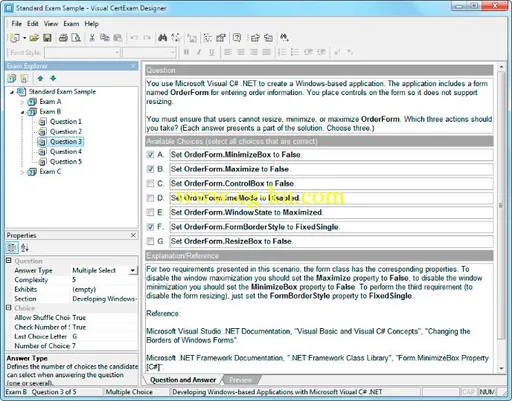Open the Answer Type Multiple Select dropdown

tap(133, 270)
